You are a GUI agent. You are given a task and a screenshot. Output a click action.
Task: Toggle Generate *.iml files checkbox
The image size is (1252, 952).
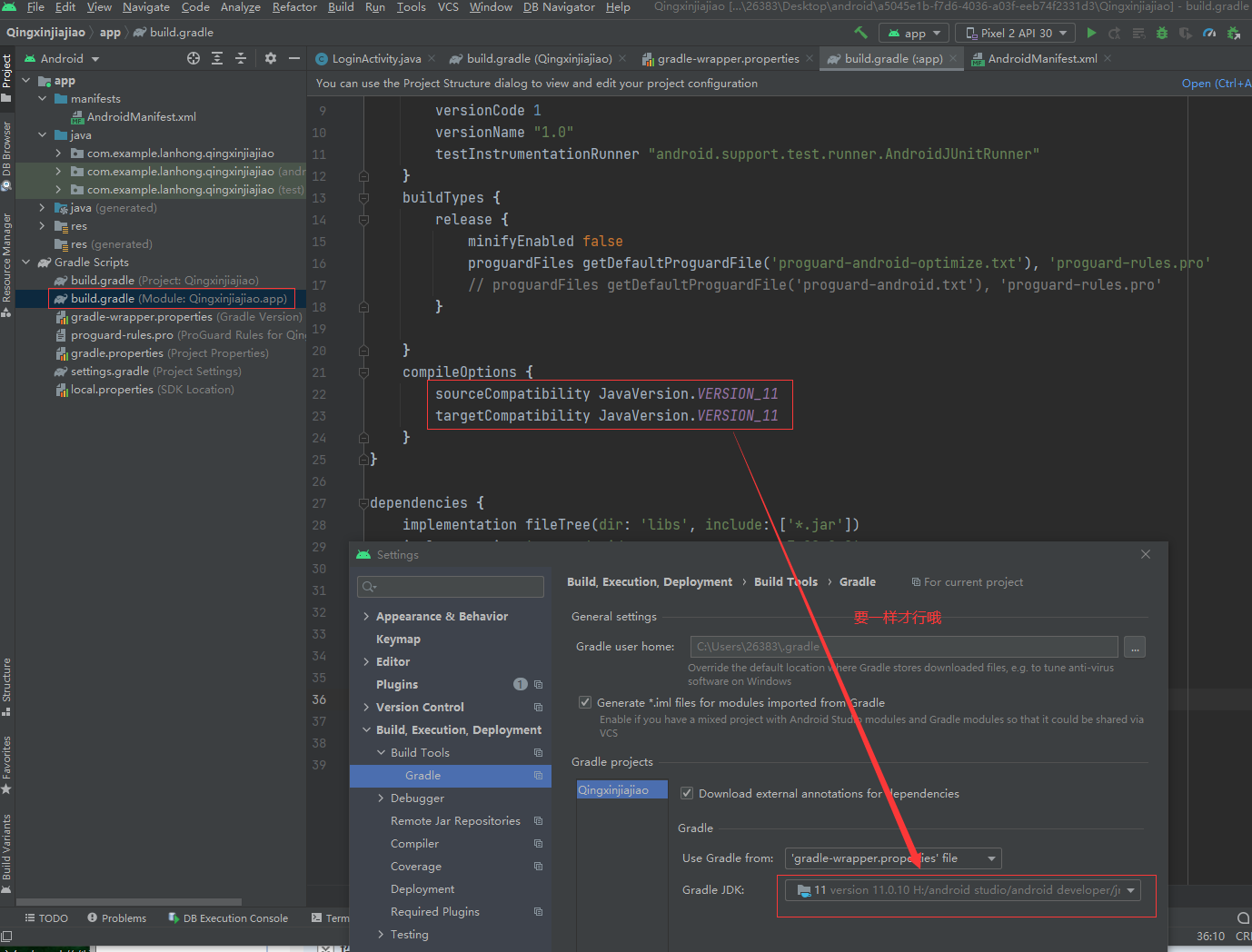click(x=585, y=702)
